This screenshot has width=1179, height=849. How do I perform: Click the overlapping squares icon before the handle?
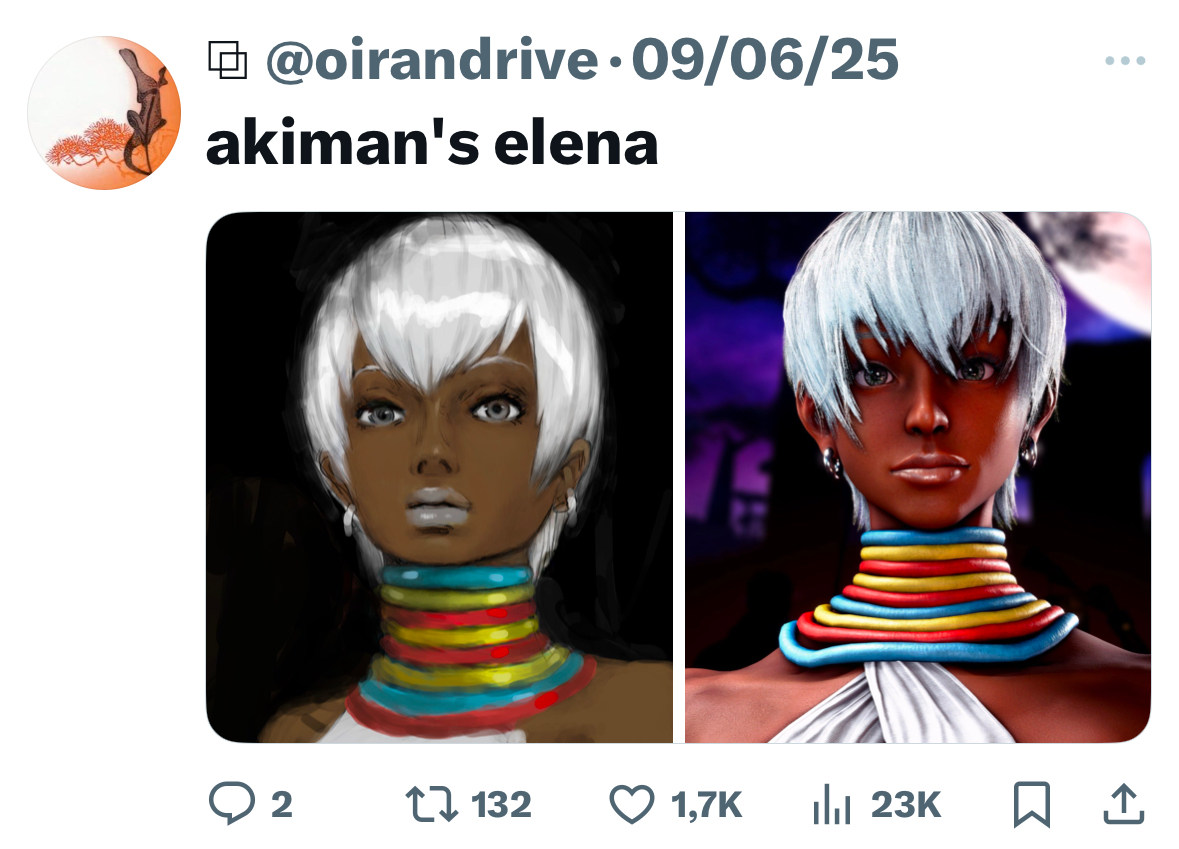coord(227,60)
